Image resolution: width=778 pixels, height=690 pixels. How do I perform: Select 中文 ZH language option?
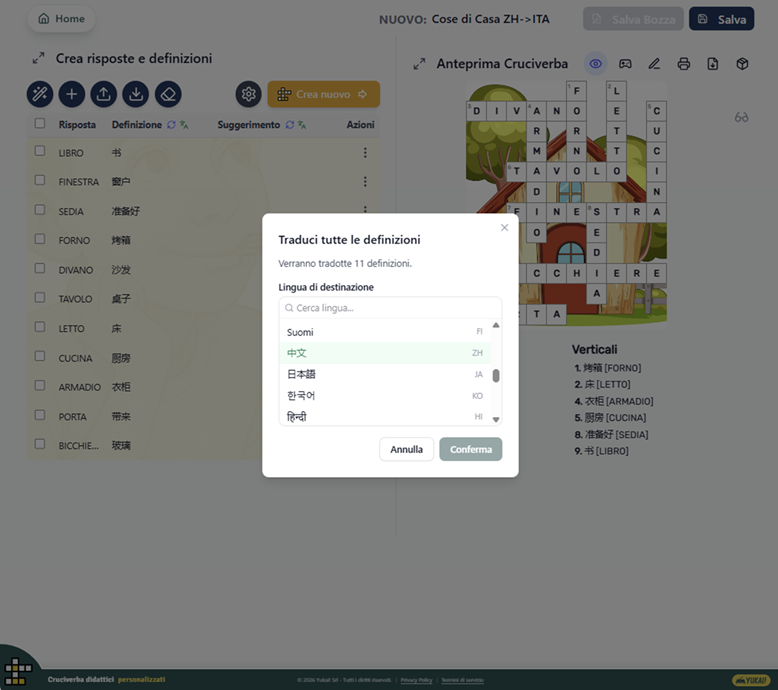point(385,353)
